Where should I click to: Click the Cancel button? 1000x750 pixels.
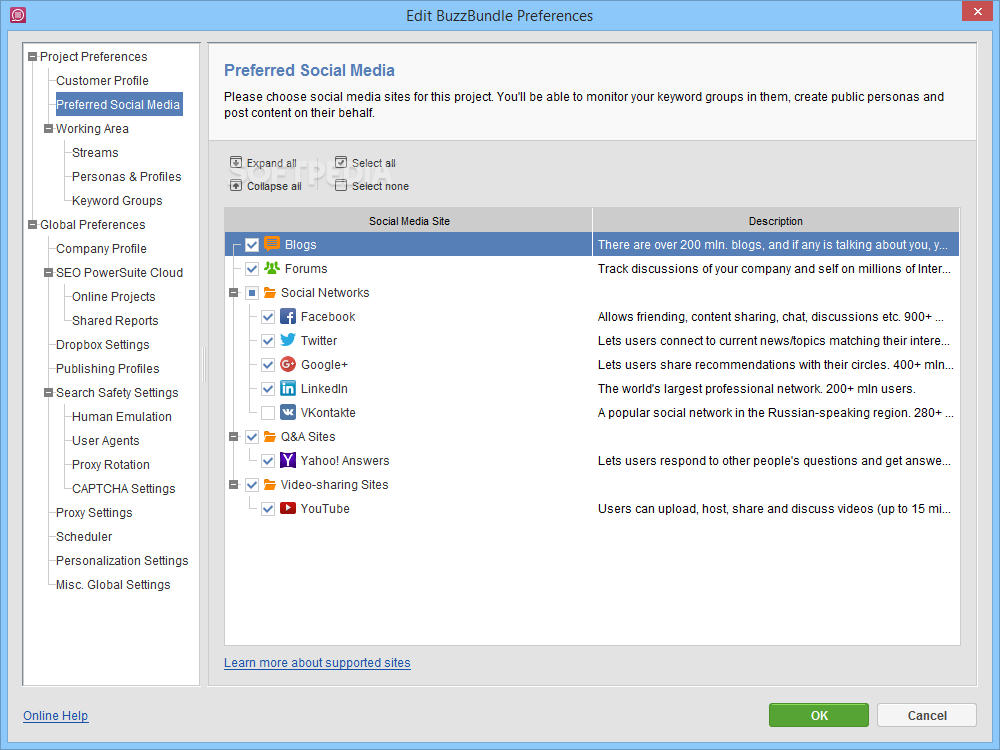pyautogui.click(x=927, y=715)
